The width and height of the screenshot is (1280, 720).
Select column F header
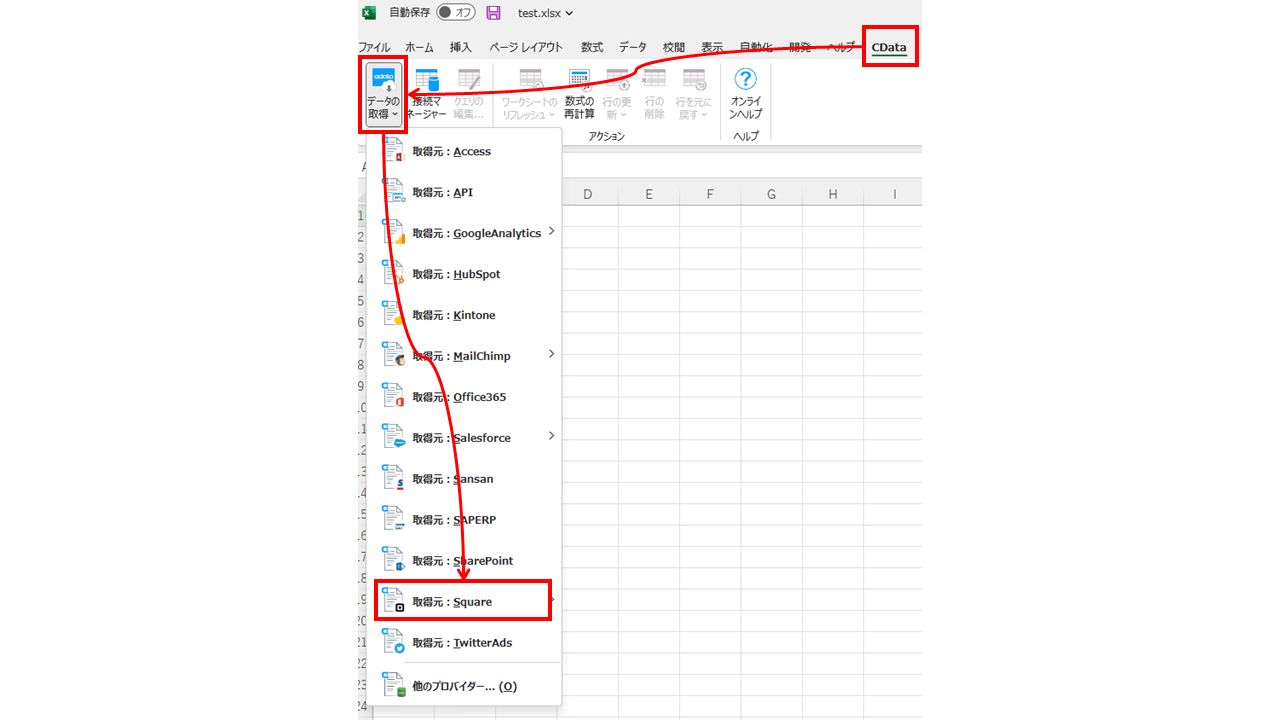point(710,194)
